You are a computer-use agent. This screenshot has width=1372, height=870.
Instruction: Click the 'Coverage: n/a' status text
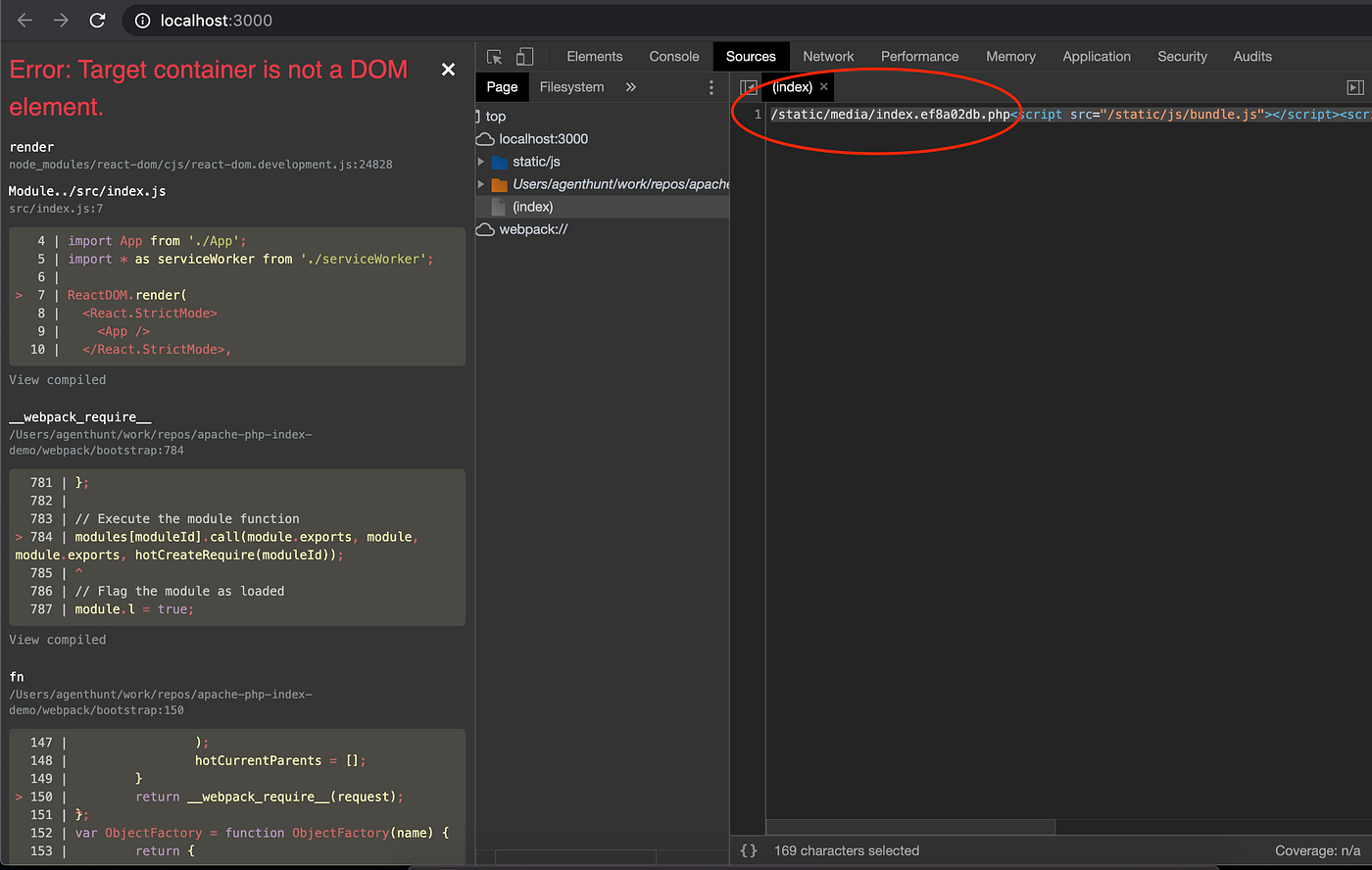tap(1317, 850)
